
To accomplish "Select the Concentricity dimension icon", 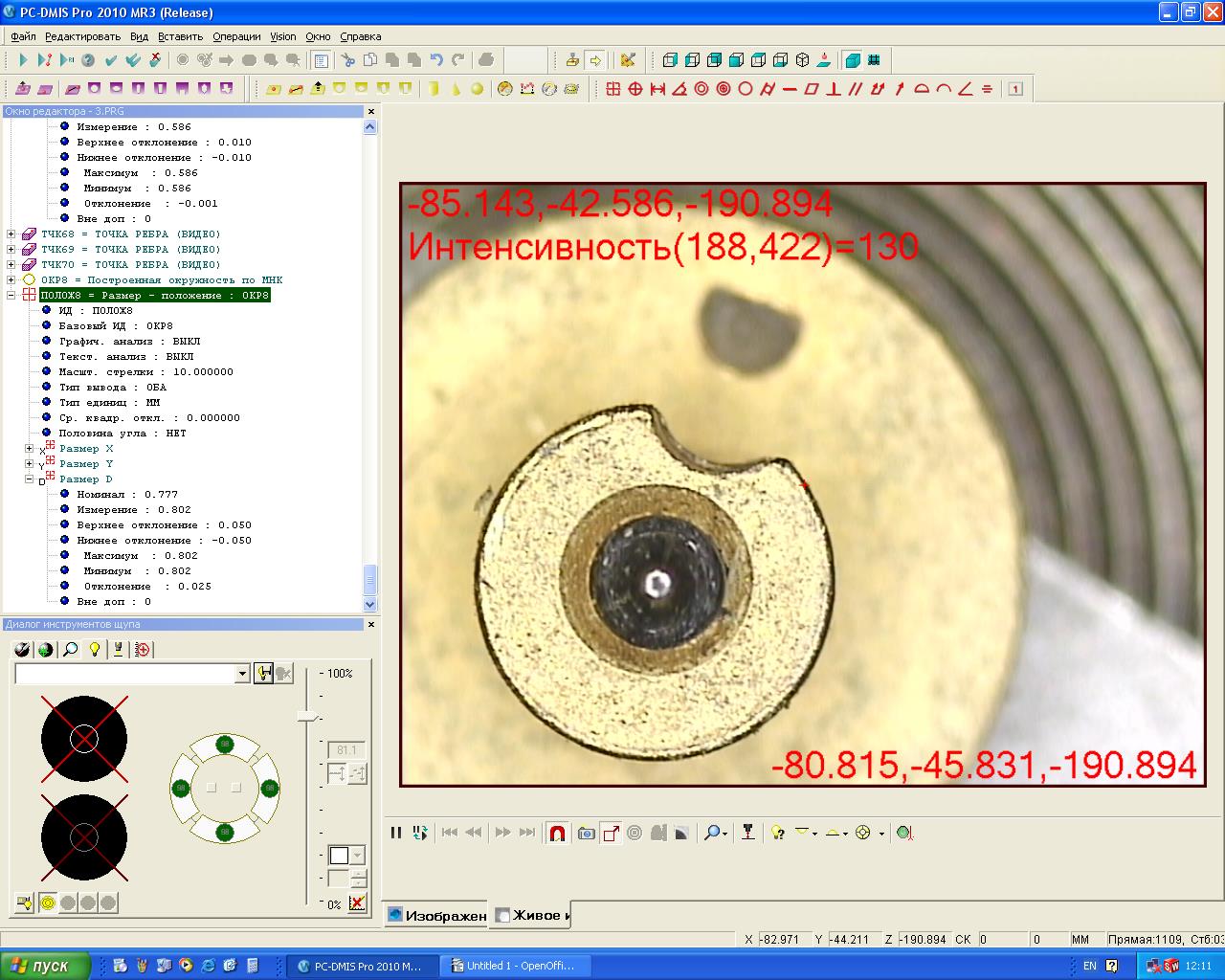I will (702, 89).
